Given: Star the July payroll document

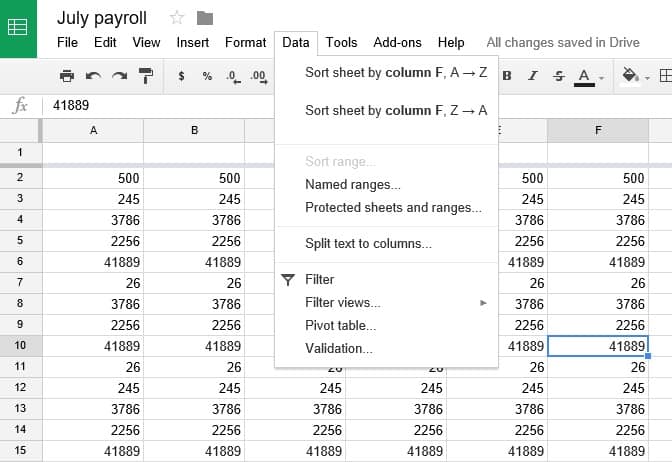Looking at the screenshot, I should click(x=177, y=18).
